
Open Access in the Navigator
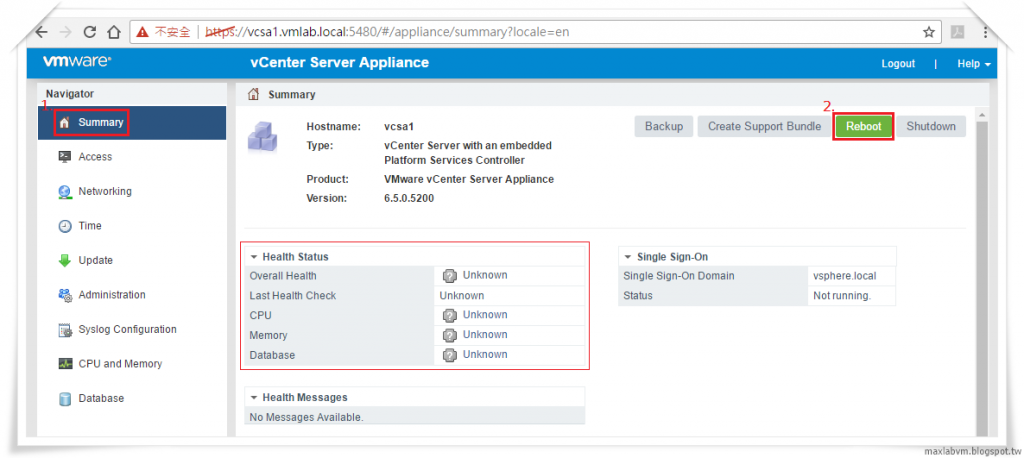(x=95, y=157)
